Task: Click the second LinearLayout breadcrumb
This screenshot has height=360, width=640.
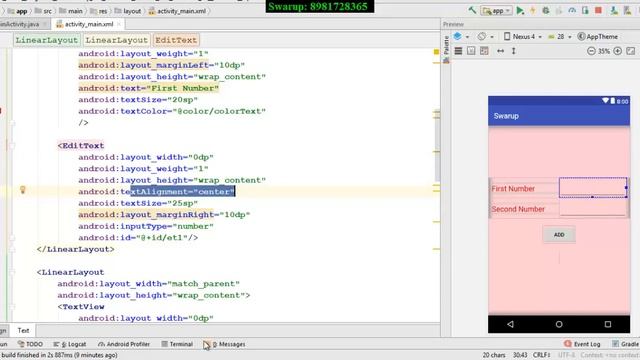Action: (116, 40)
